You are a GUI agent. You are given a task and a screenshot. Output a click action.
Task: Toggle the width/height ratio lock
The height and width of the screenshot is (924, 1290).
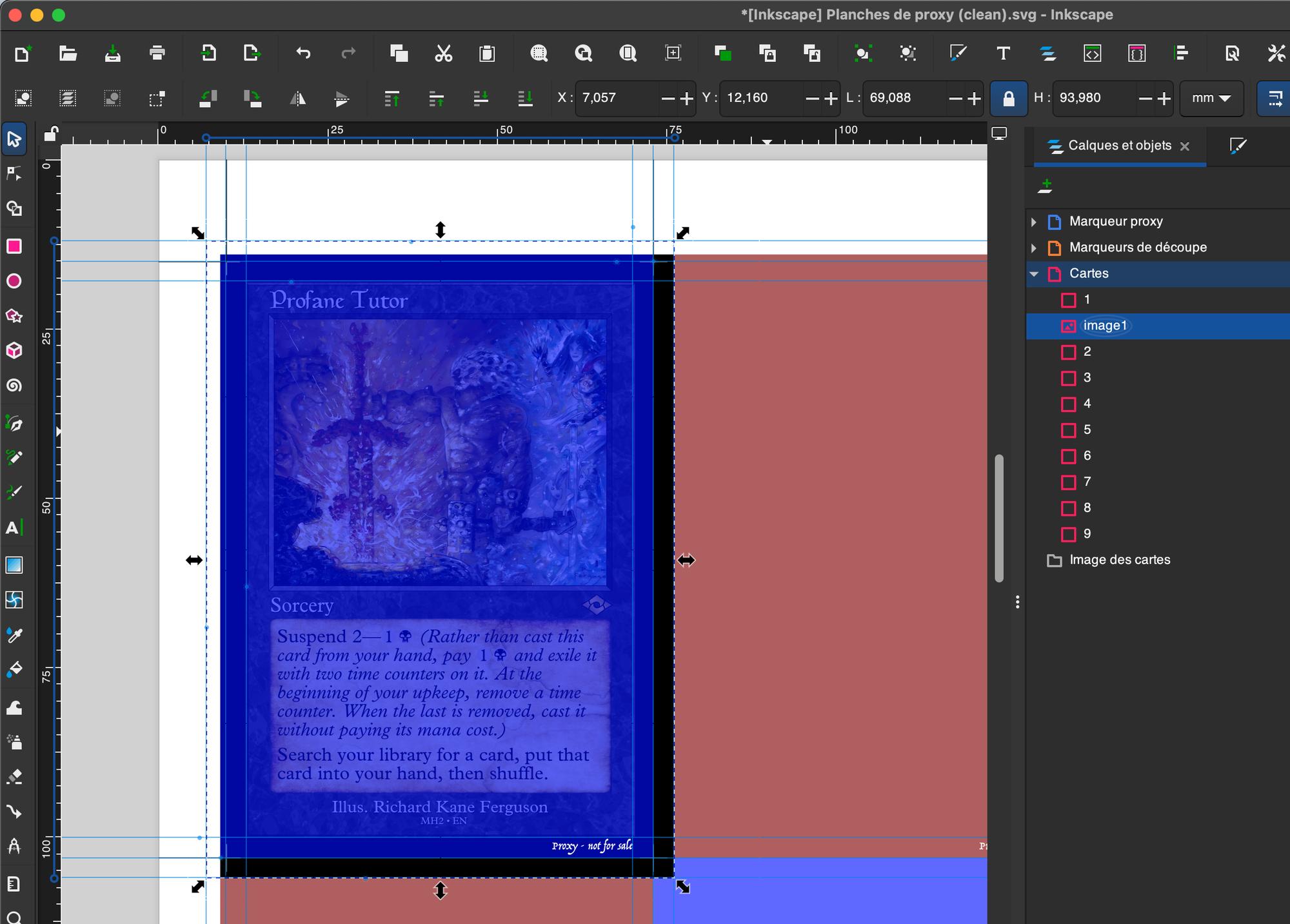pyautogui.click(x=1008, y=98)
